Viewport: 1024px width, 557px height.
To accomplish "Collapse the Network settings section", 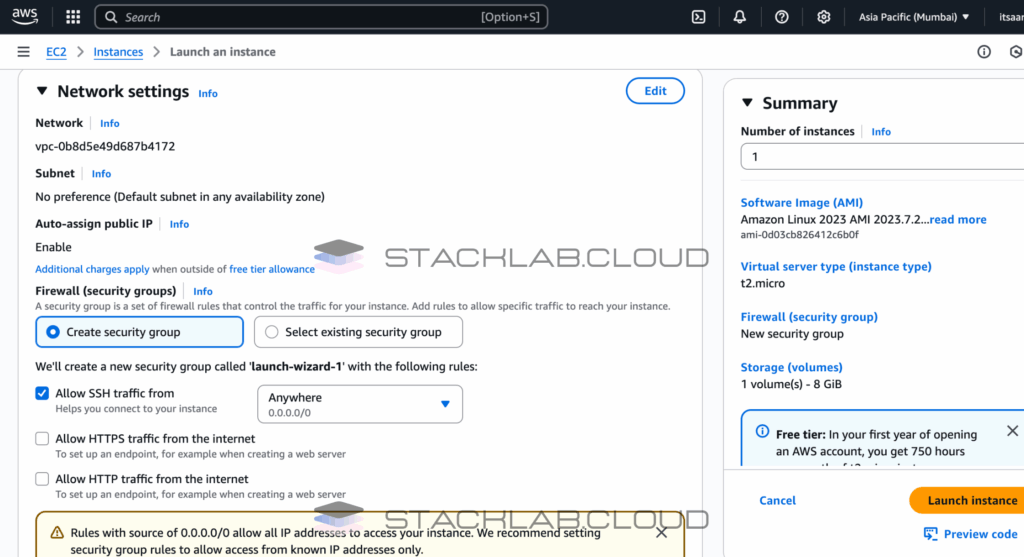I will pyautogui.click(x=42, y=92).
